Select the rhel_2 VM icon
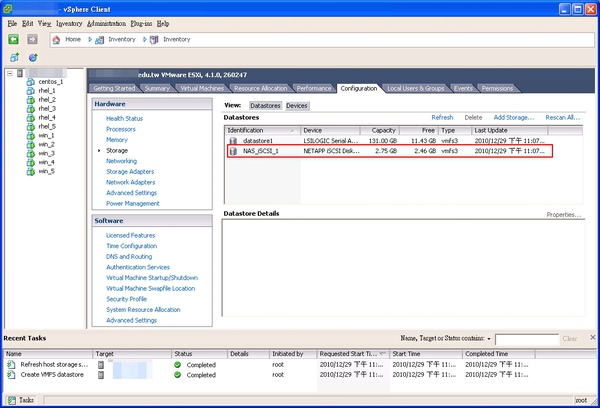This screenshot has height=408, width=600. coord(31,100)
